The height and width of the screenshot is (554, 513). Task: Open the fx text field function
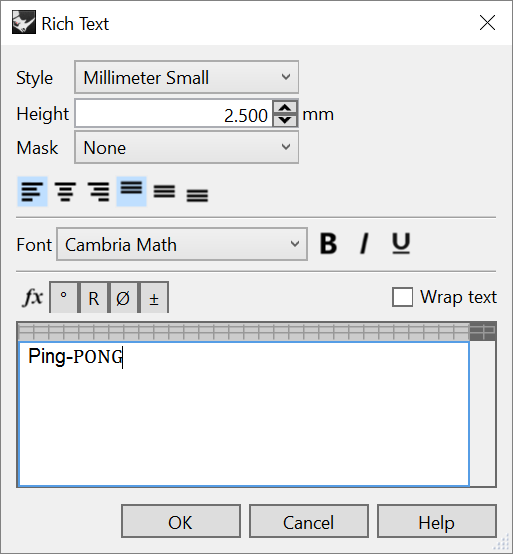click(x=33, y=297)
